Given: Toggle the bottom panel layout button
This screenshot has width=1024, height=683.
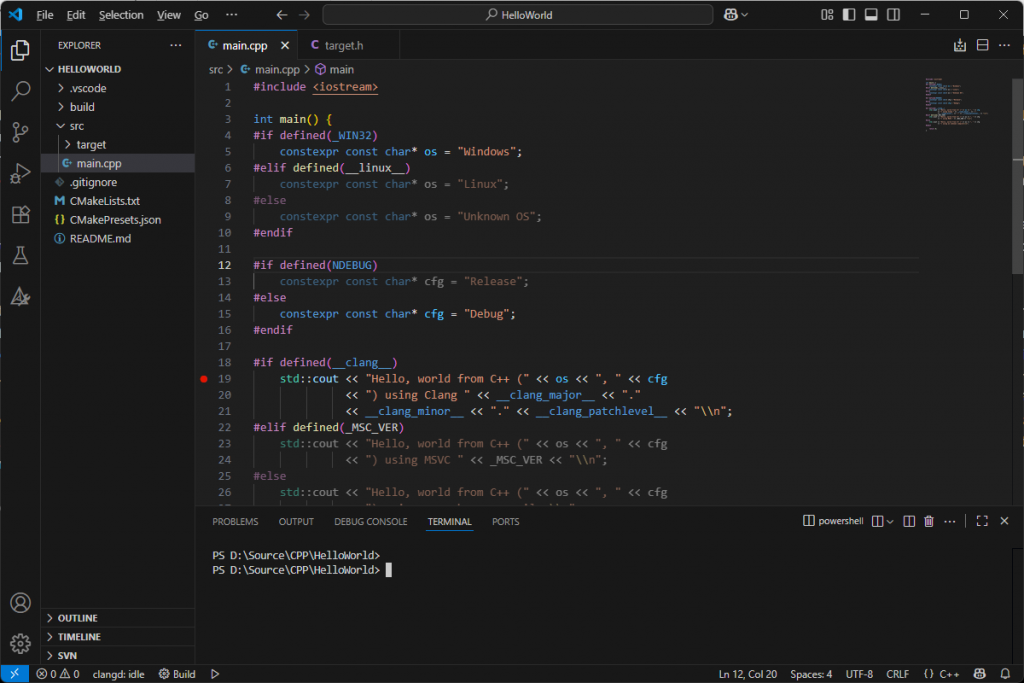Looking at the screenshot, I should click(x=871, y=15).
